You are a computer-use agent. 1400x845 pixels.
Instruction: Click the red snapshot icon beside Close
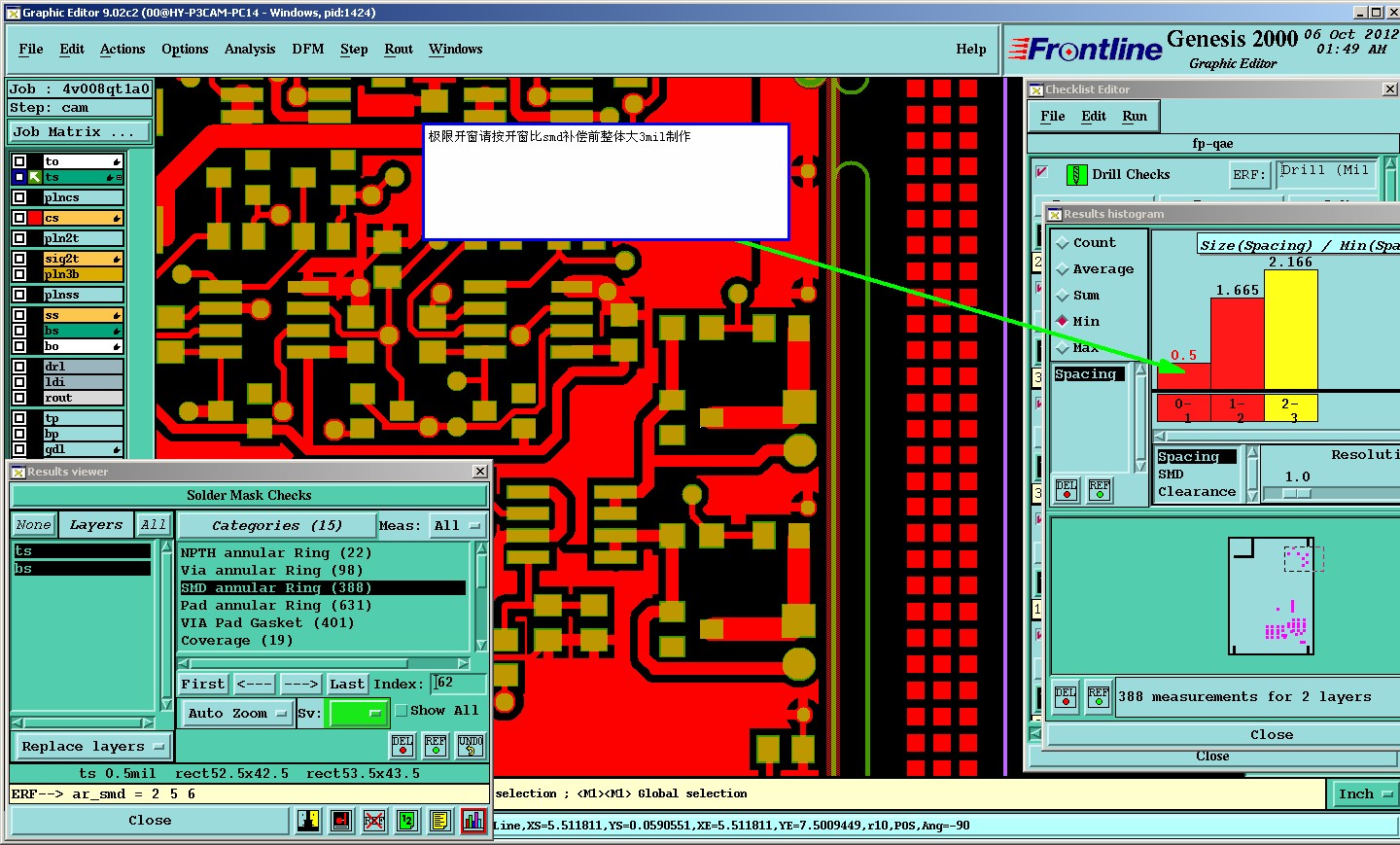point(341,821)
